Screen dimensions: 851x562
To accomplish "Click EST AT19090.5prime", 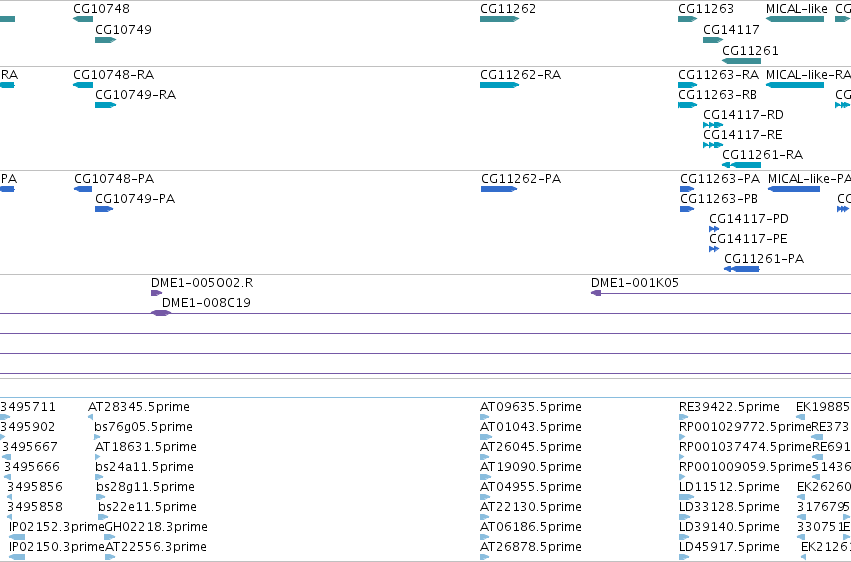I will click(531, 468).
